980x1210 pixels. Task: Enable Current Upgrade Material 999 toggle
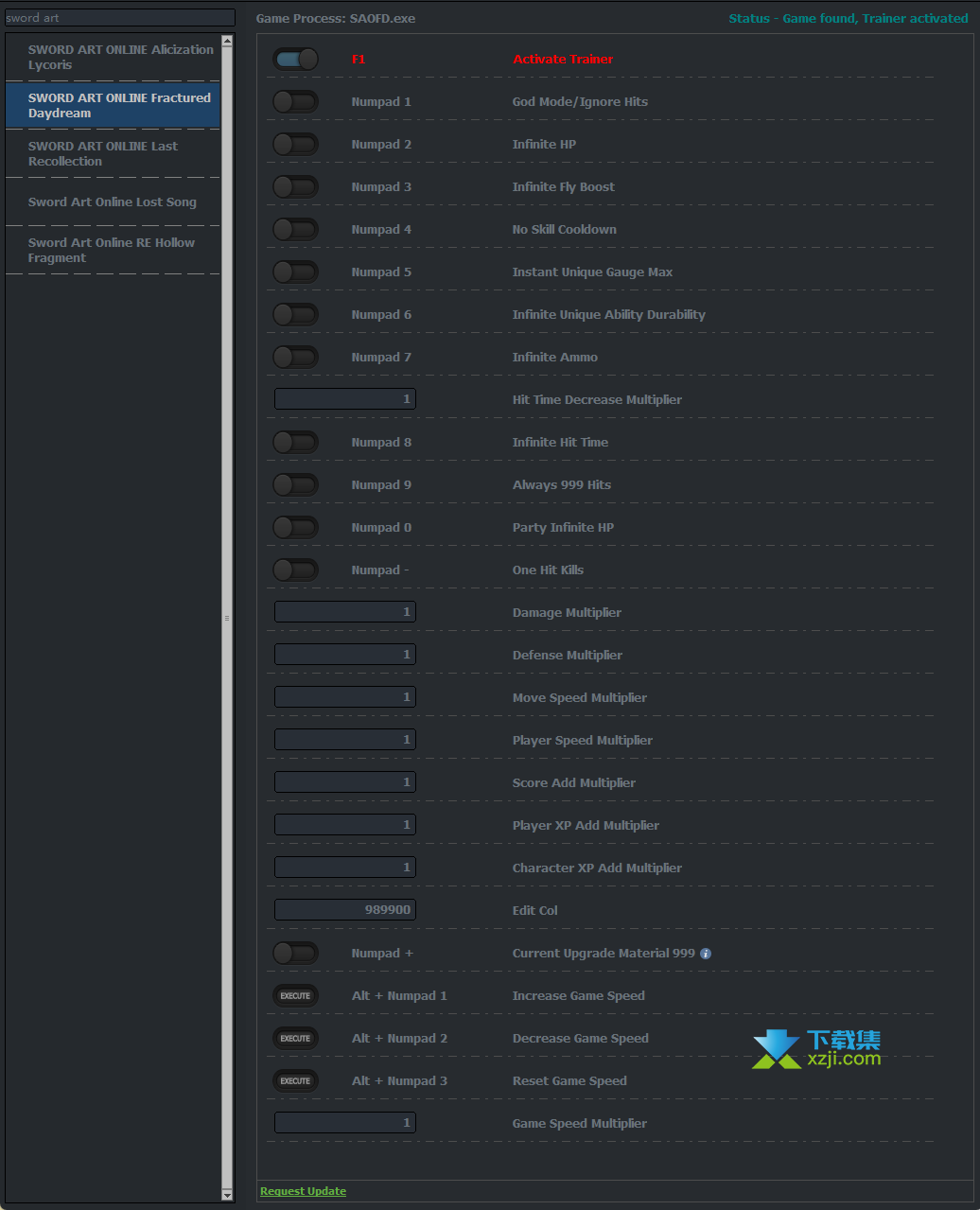295,953
